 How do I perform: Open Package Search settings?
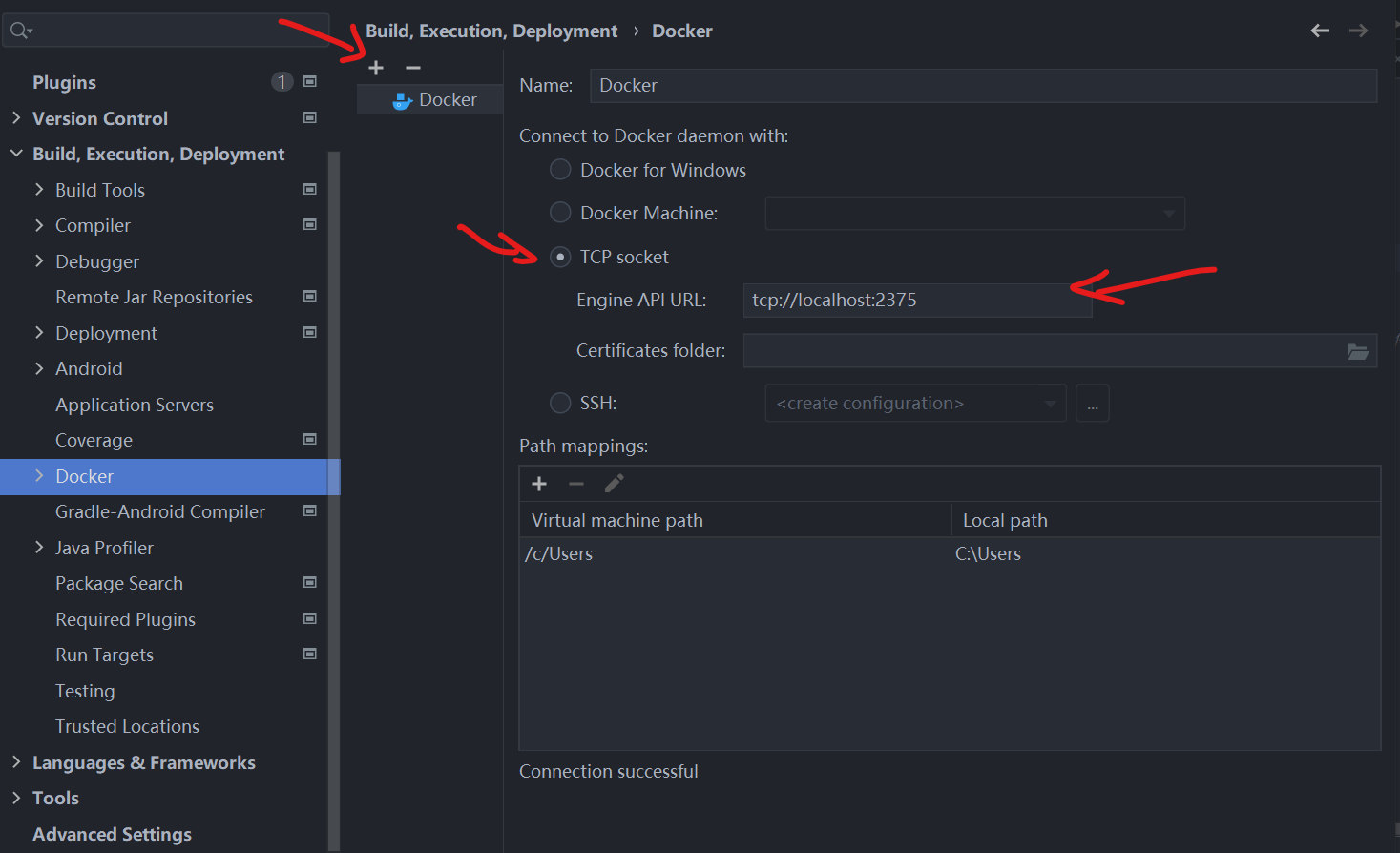(x=119, y=583)
